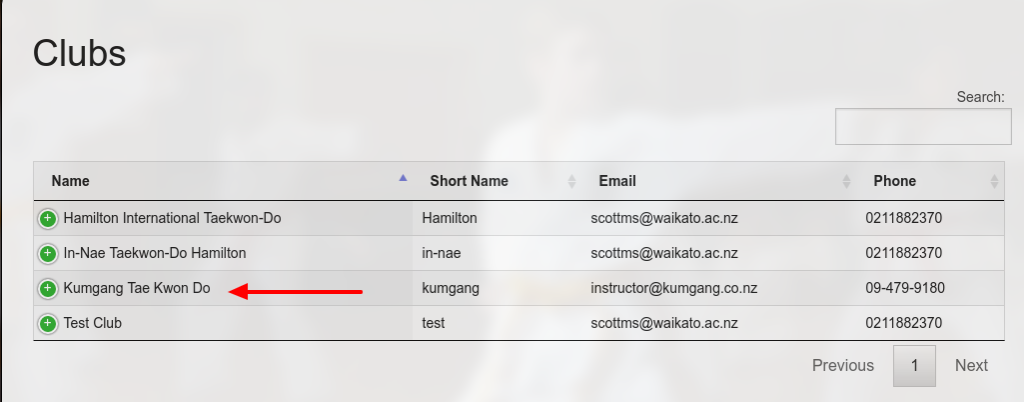Click green plus icon beside Kumgang Tae Kwon Do

(47, 289)
